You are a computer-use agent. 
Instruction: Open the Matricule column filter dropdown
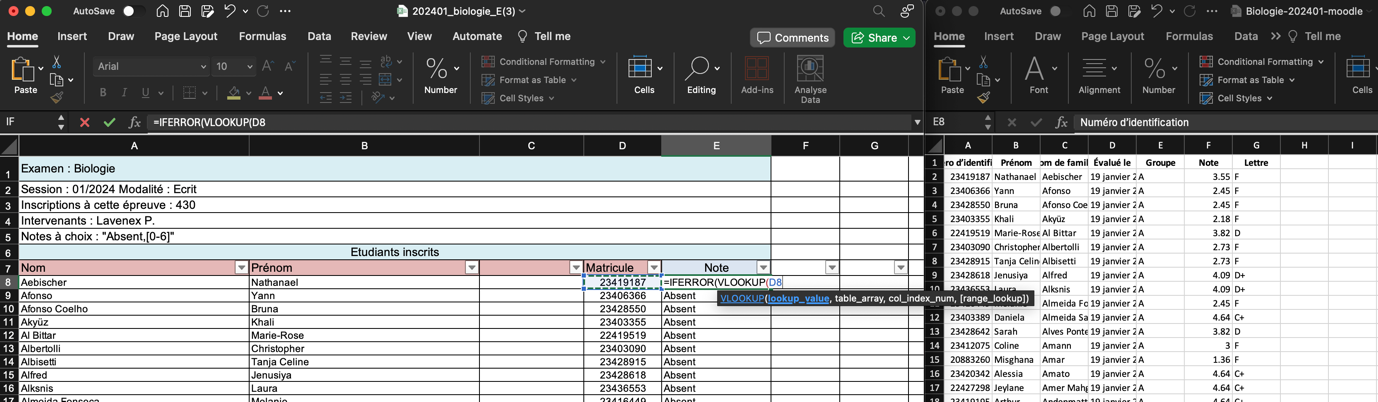click(654, 268)
